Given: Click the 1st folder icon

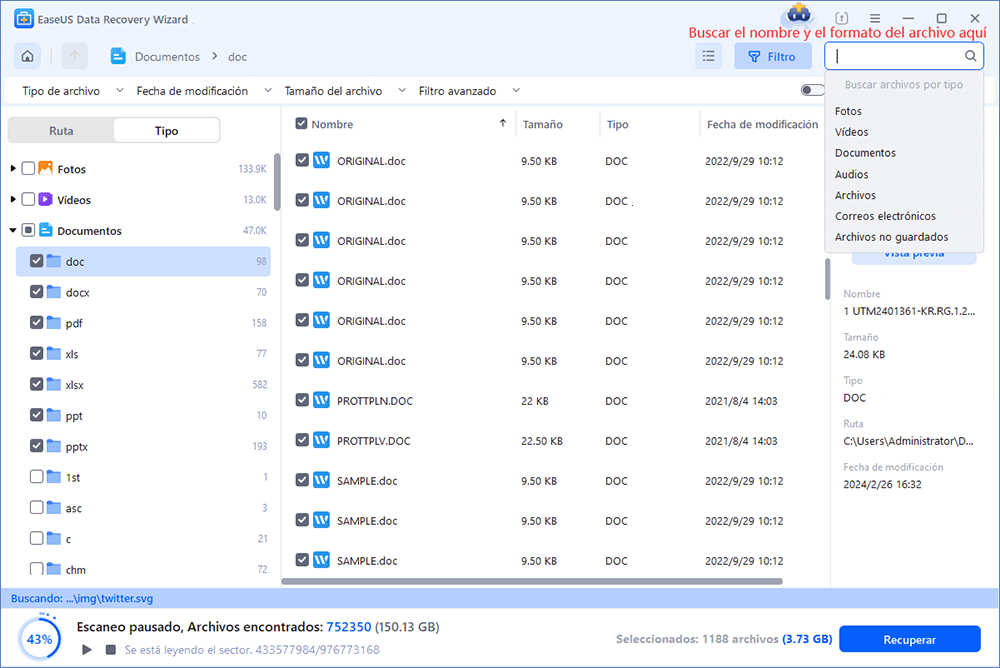Looking at the screenshot, I should tap(54, 477).
